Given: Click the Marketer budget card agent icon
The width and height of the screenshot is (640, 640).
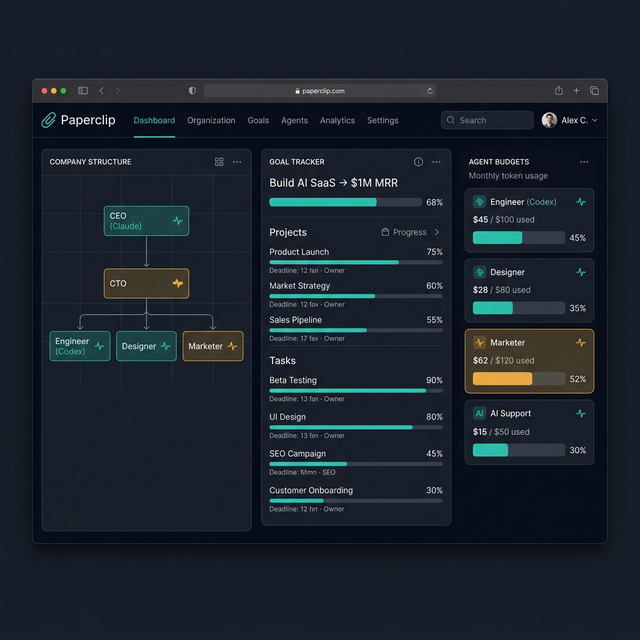Looking at the screenshot, I should point(480,342).
